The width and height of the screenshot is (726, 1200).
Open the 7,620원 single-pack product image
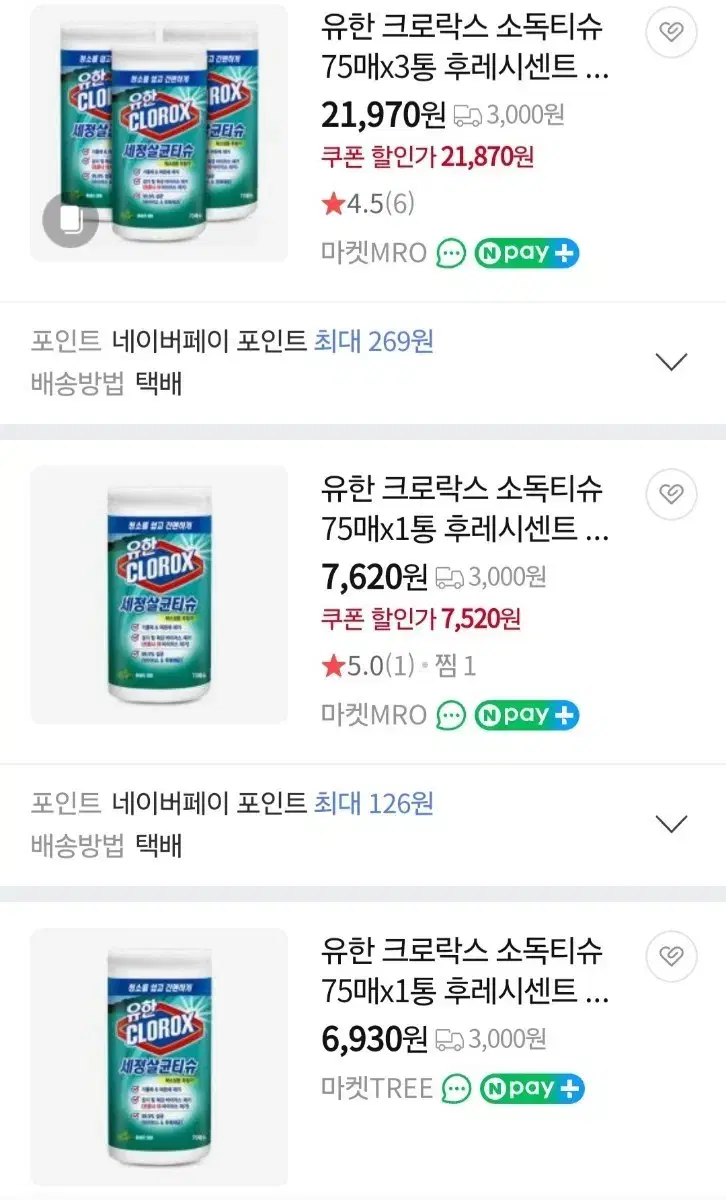(x=159, y=595)
